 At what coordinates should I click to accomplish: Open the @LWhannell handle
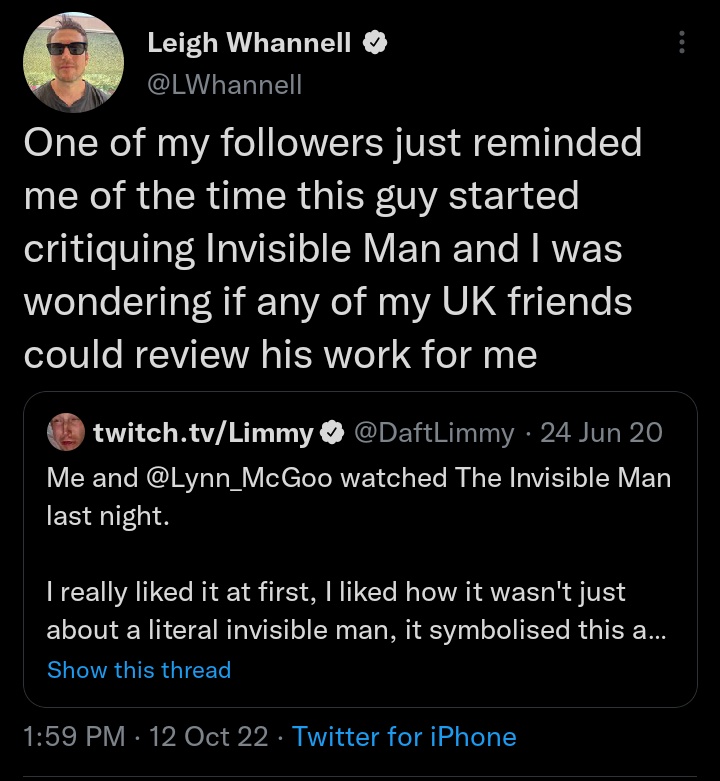pos(225,84)
